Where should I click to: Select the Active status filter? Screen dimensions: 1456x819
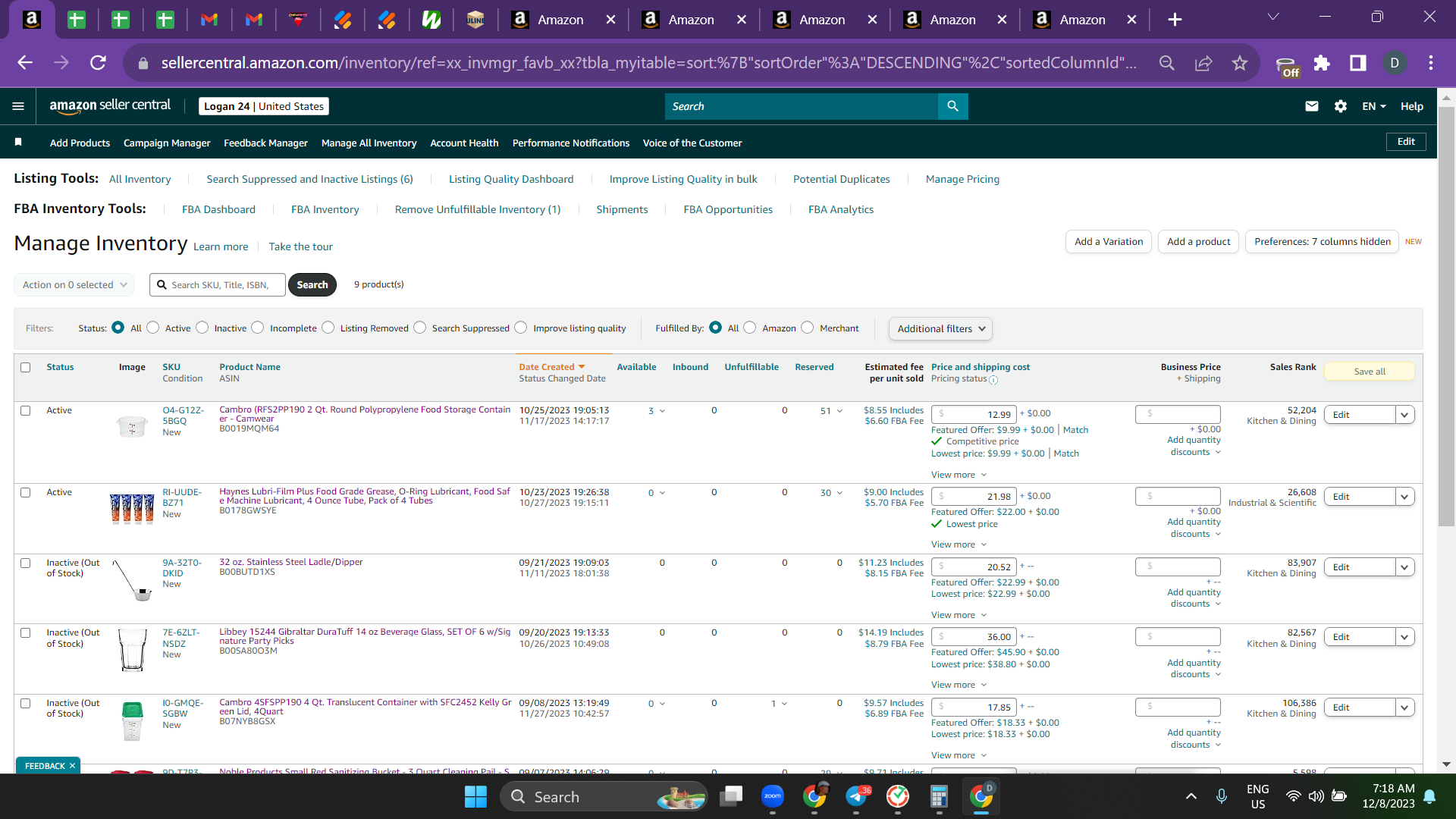[153, 328]
